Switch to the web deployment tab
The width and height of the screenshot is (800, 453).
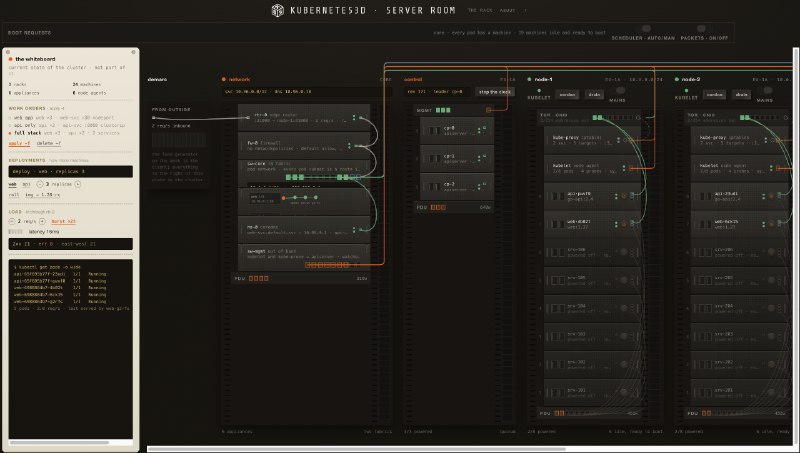[12, 184]
